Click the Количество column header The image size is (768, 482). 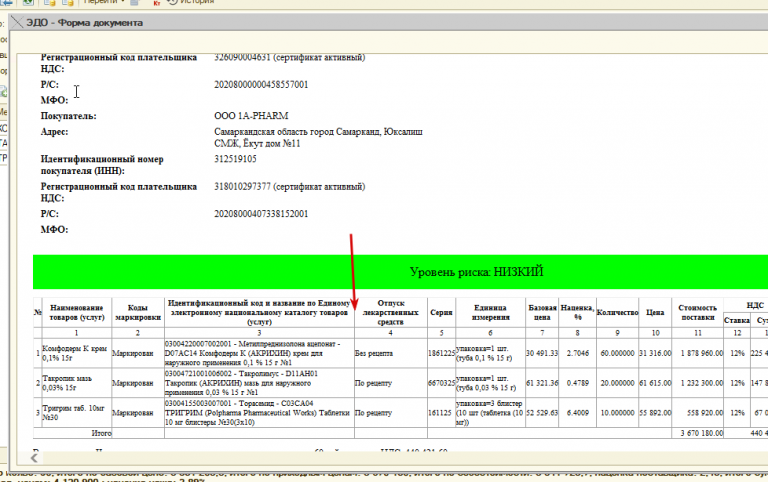pyautogui.click(x=617, y=313)
